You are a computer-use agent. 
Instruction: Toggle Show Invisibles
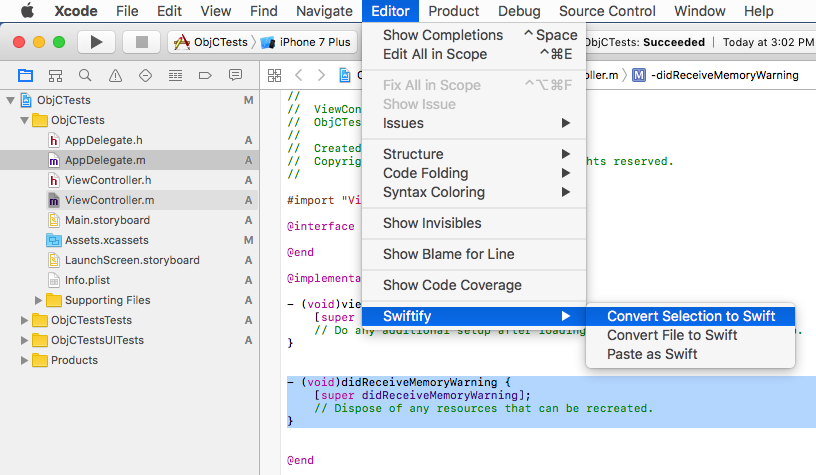pyautogui.click(x=474, y=223)
